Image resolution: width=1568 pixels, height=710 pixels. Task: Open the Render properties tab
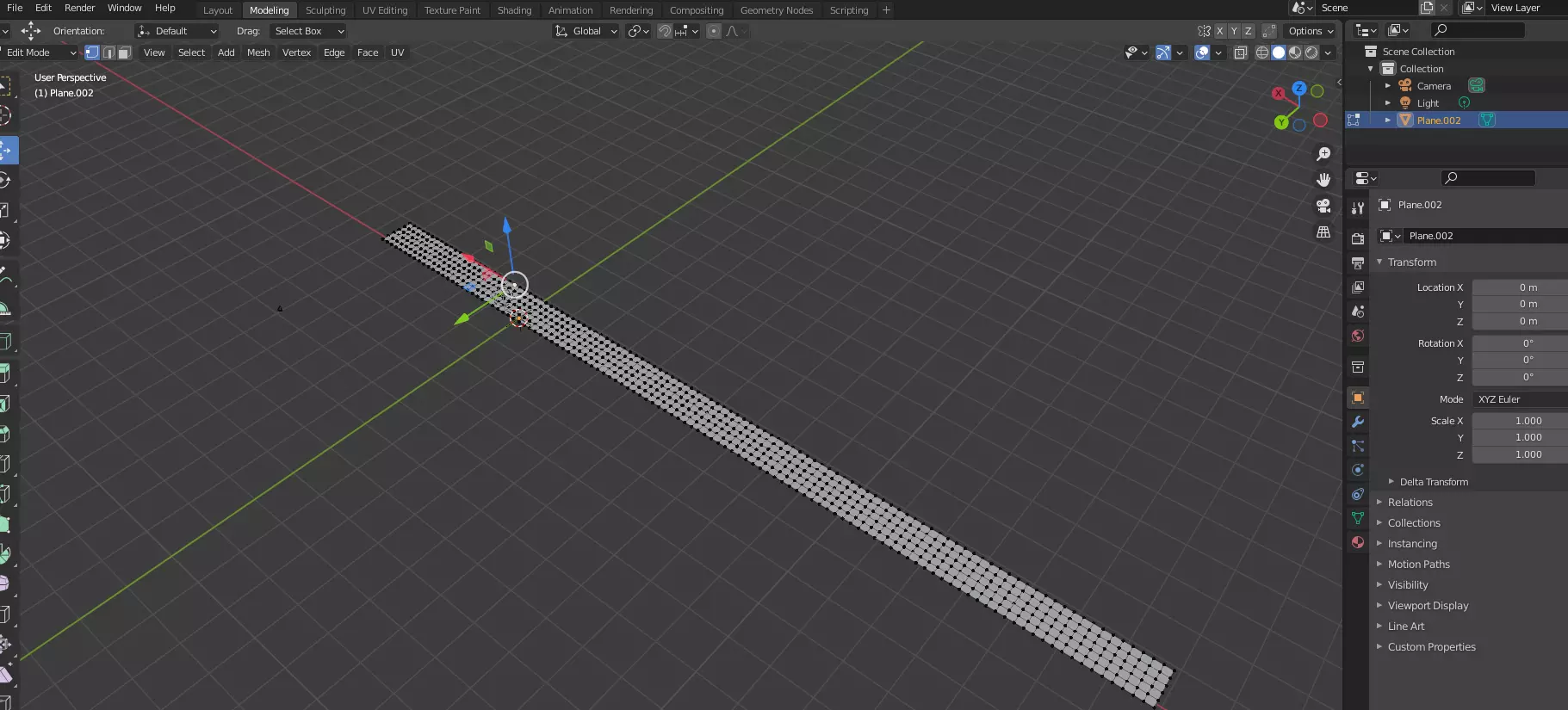(x=1358, y=238)
